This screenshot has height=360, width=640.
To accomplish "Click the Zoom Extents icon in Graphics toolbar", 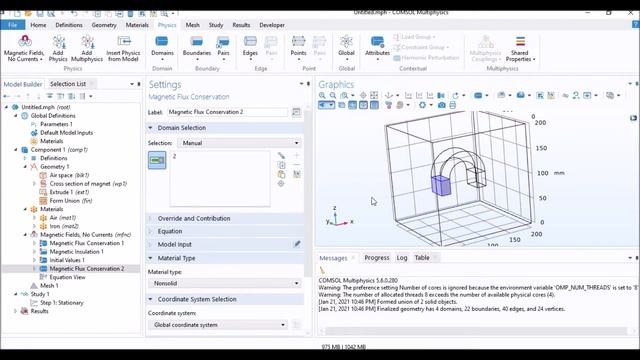I will click(374, 95).
